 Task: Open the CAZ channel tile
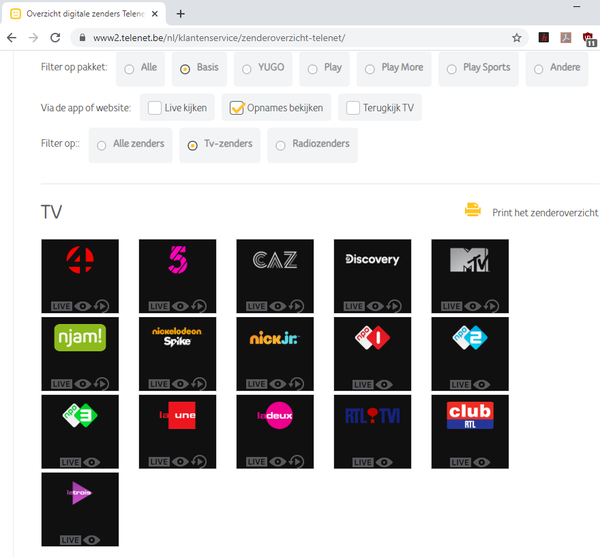point(275,276)
